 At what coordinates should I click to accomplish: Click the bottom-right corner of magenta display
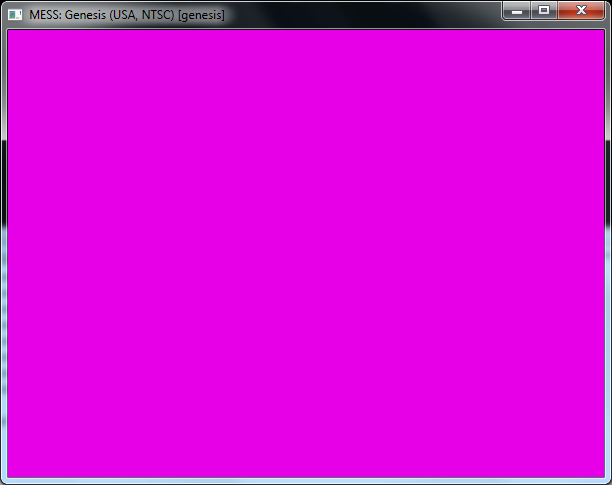(601, 475)
